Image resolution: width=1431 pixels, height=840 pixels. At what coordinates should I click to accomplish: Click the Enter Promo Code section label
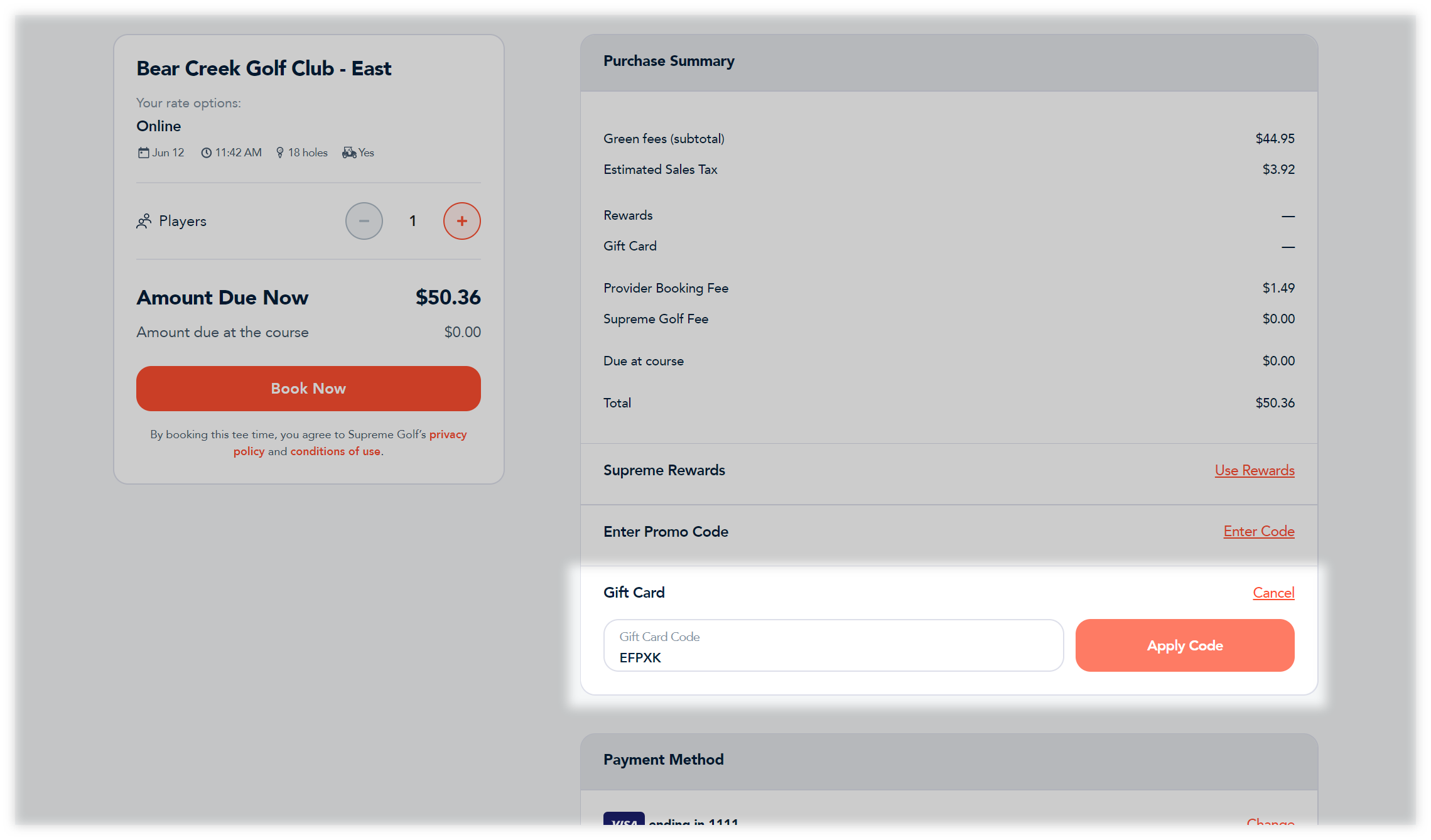click(x=666, y=532)
